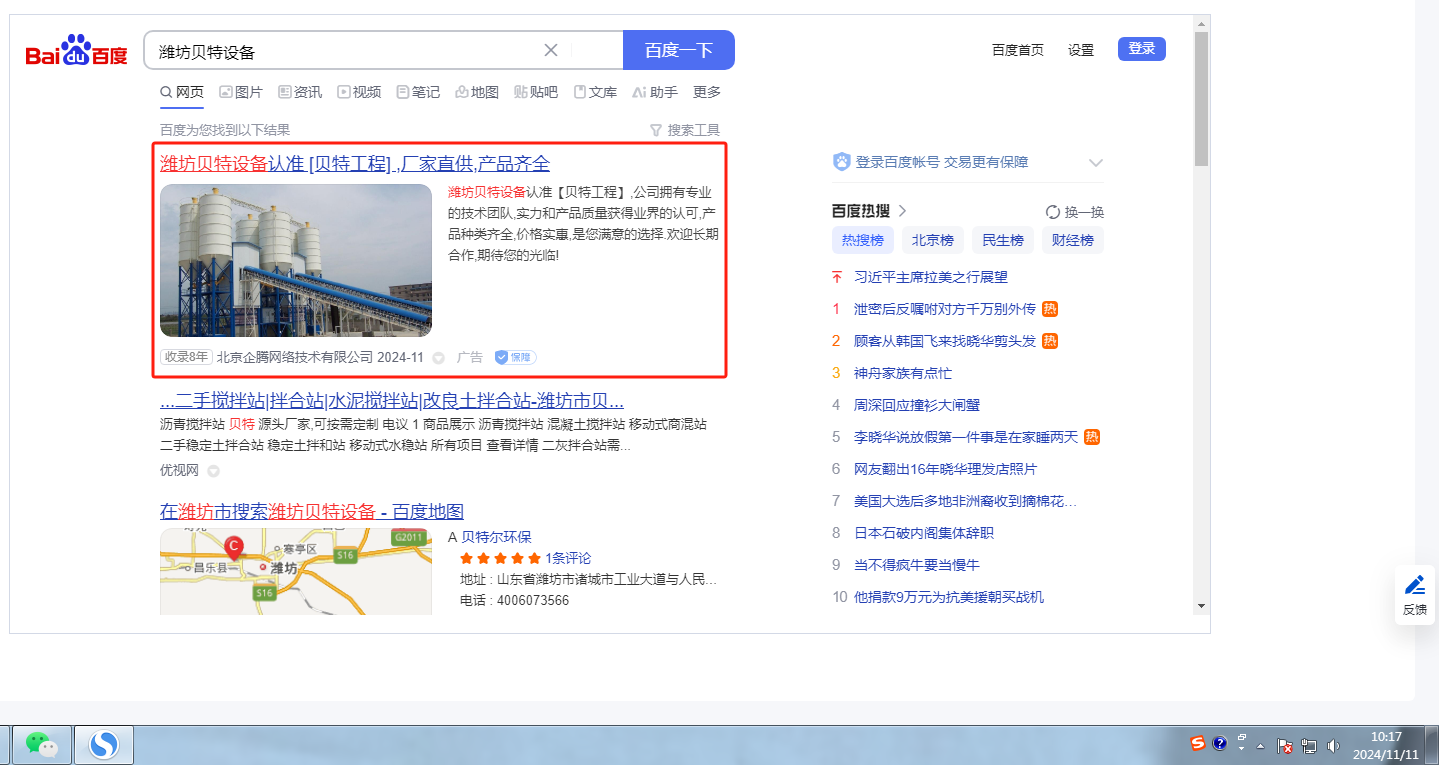This screenshot has width=1439, height=765.
Task: Open the Ai 助手 tab
Action: (655, 92)
